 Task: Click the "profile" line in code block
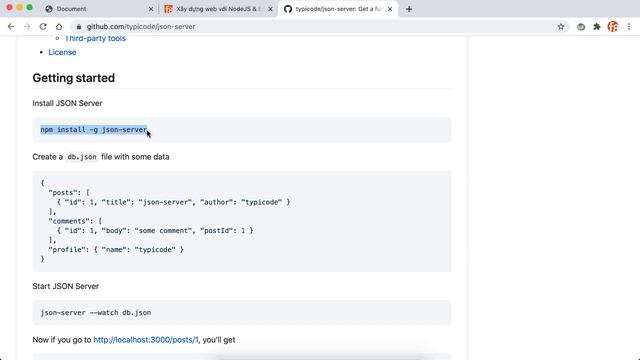116,249
